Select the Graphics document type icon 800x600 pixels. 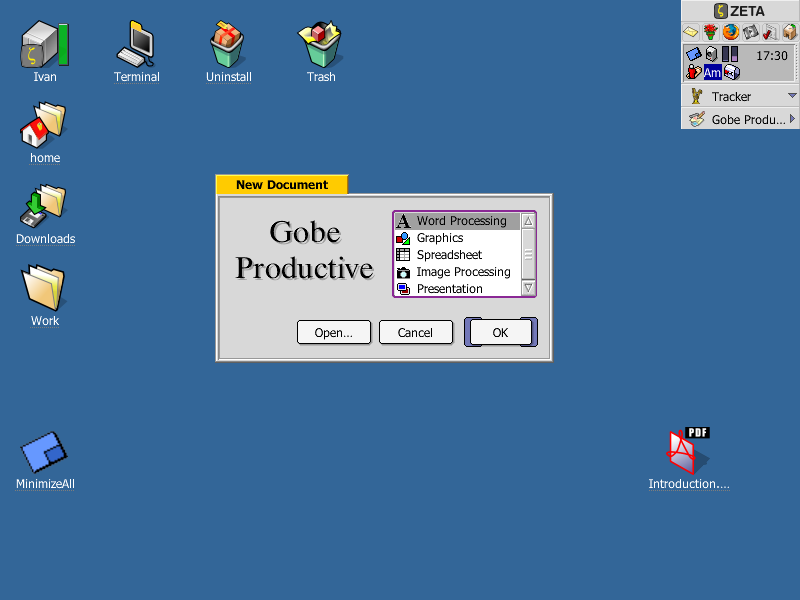tap(403, 238)
